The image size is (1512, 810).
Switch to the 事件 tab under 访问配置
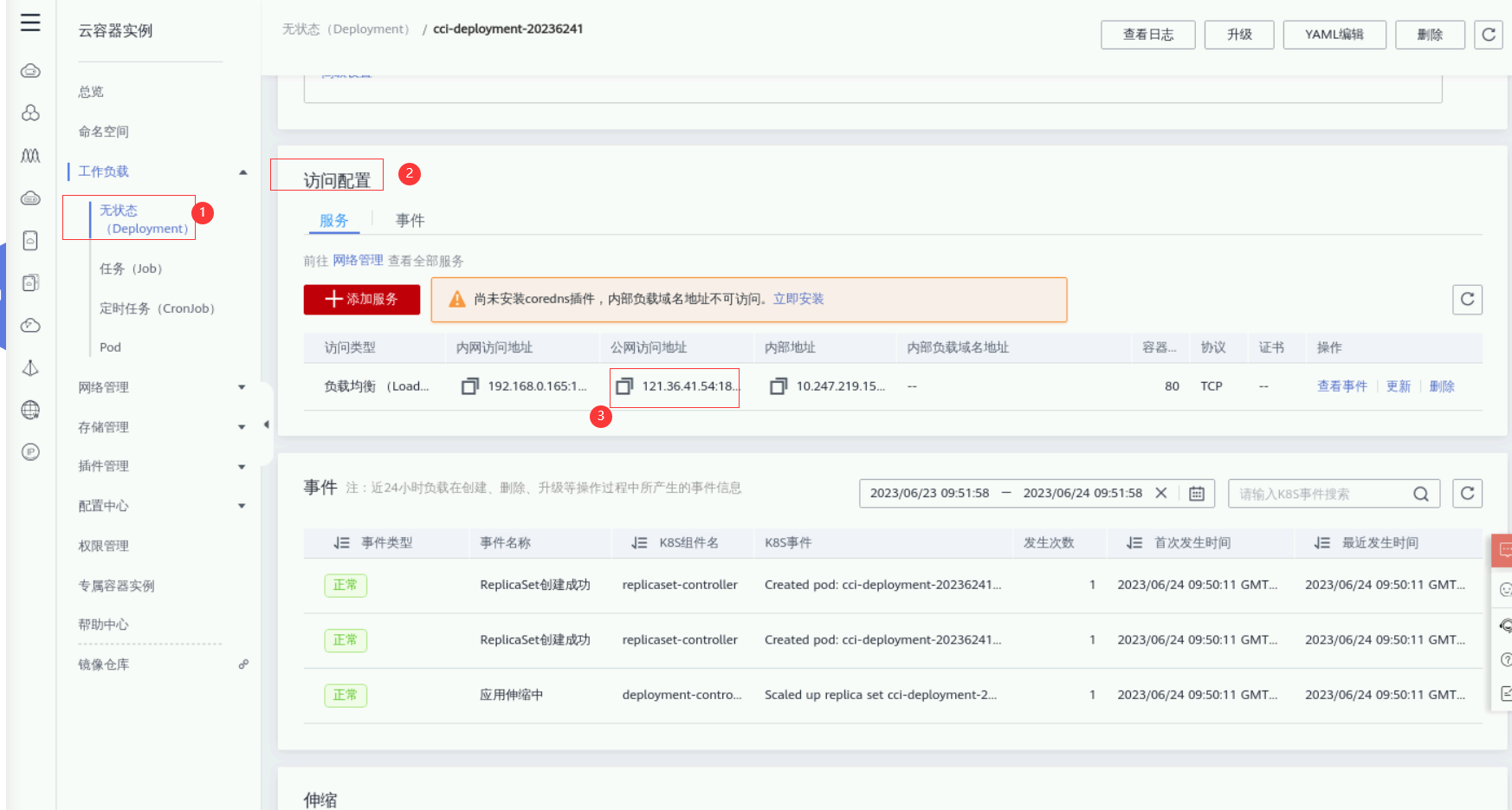[410, 221]
